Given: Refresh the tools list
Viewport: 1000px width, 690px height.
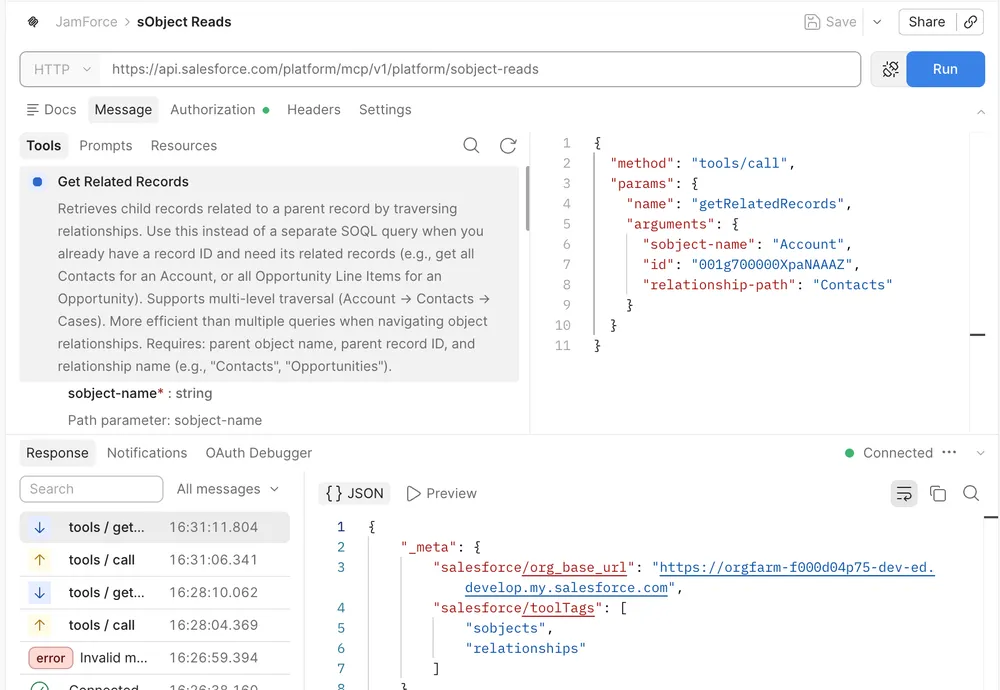Looking at the screenshot, I should click(x=508, y=145).
